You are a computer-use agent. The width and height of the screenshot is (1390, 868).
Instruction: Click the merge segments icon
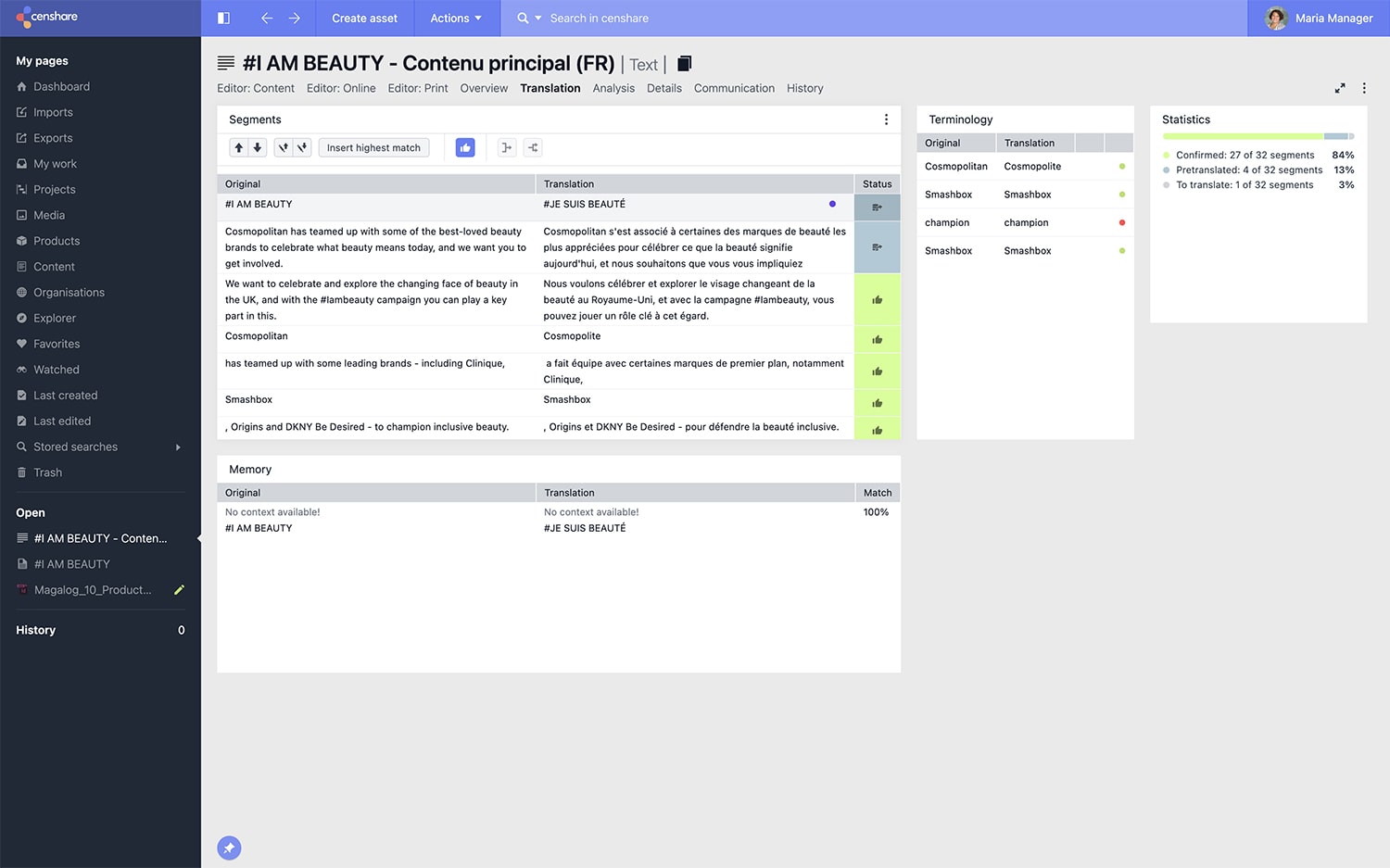(x=506, y=147)
